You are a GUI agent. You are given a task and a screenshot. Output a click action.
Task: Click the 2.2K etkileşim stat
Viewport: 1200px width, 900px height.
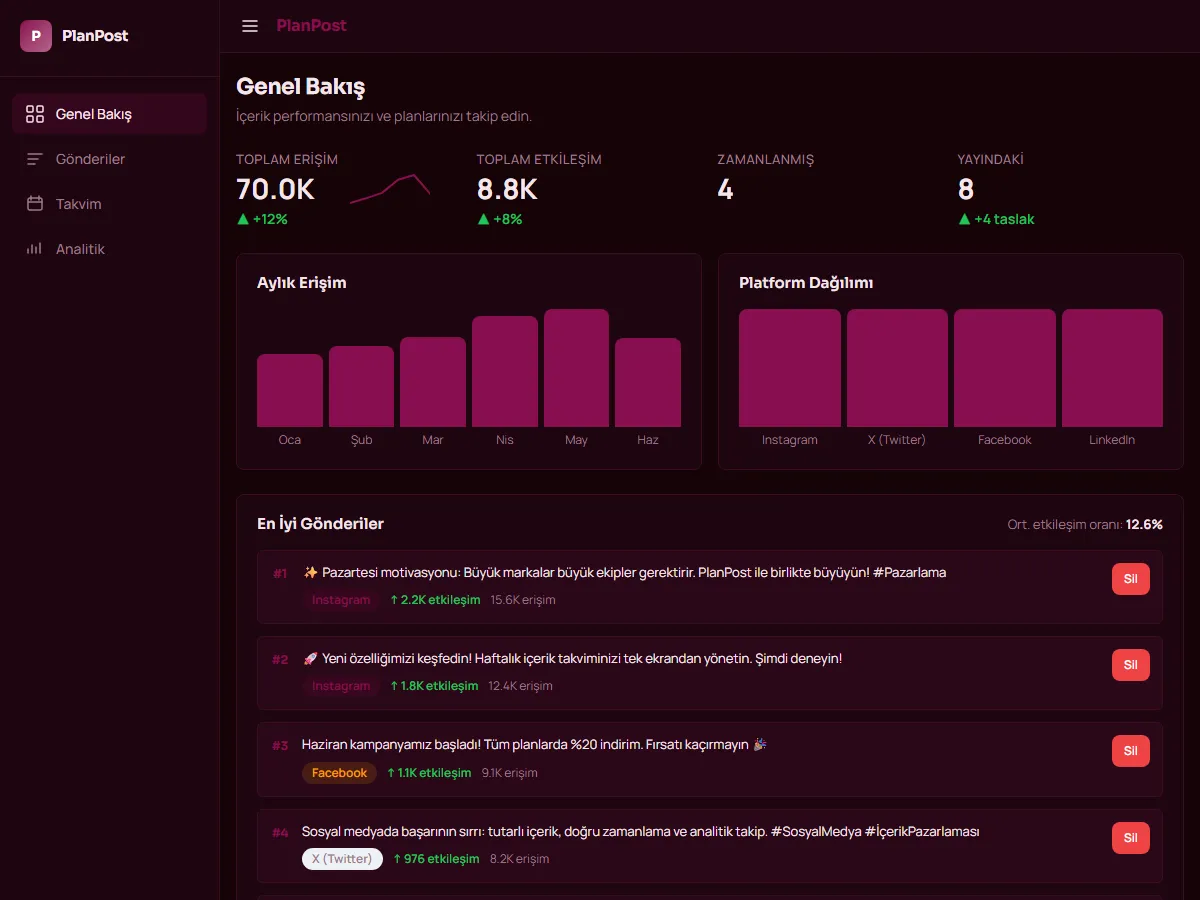click(x=435, y=600)
